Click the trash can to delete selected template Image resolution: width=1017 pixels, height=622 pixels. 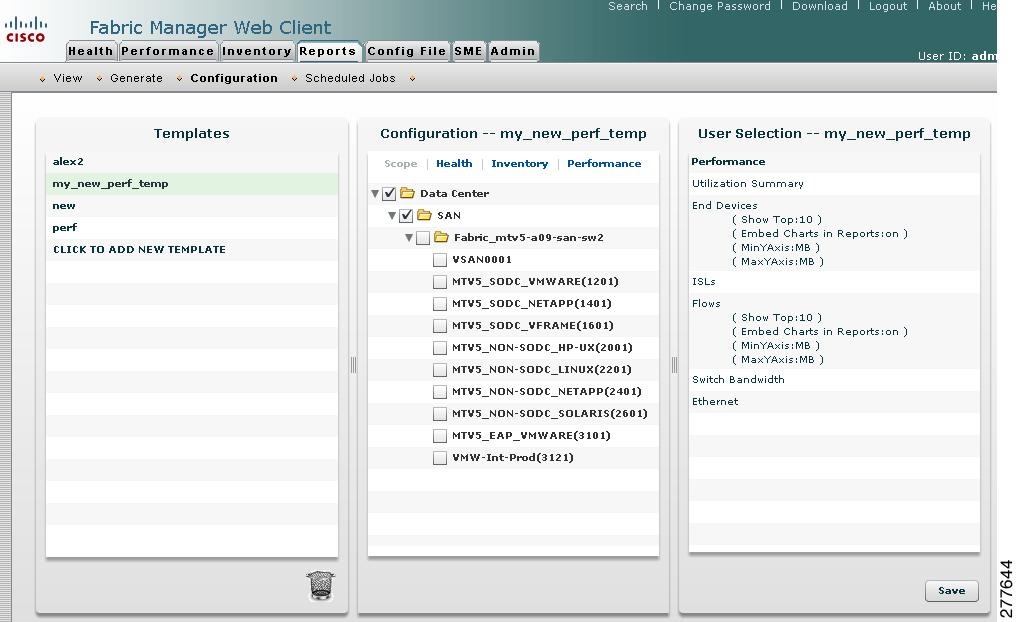coord(320,586)
